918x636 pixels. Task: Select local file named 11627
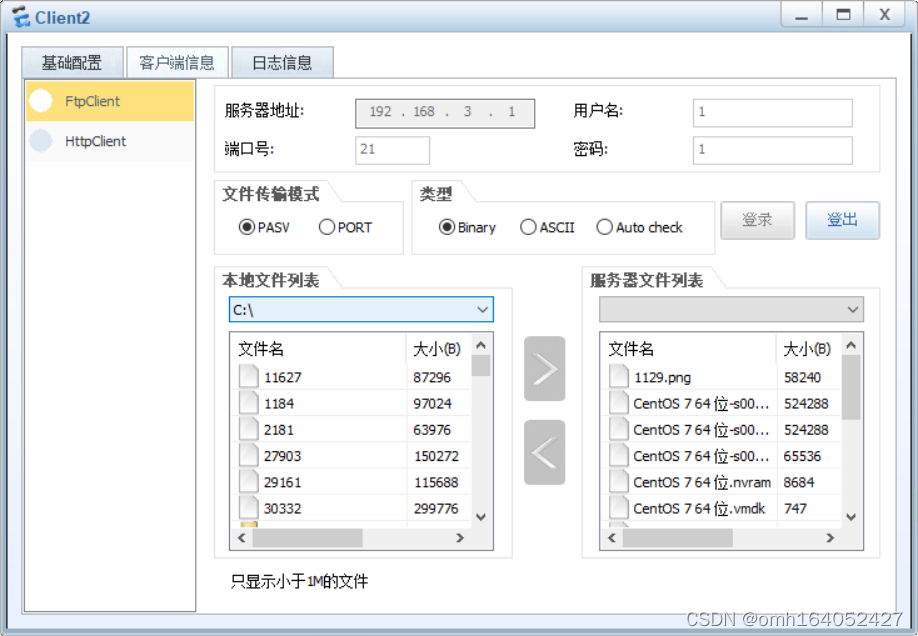(283, 378)
